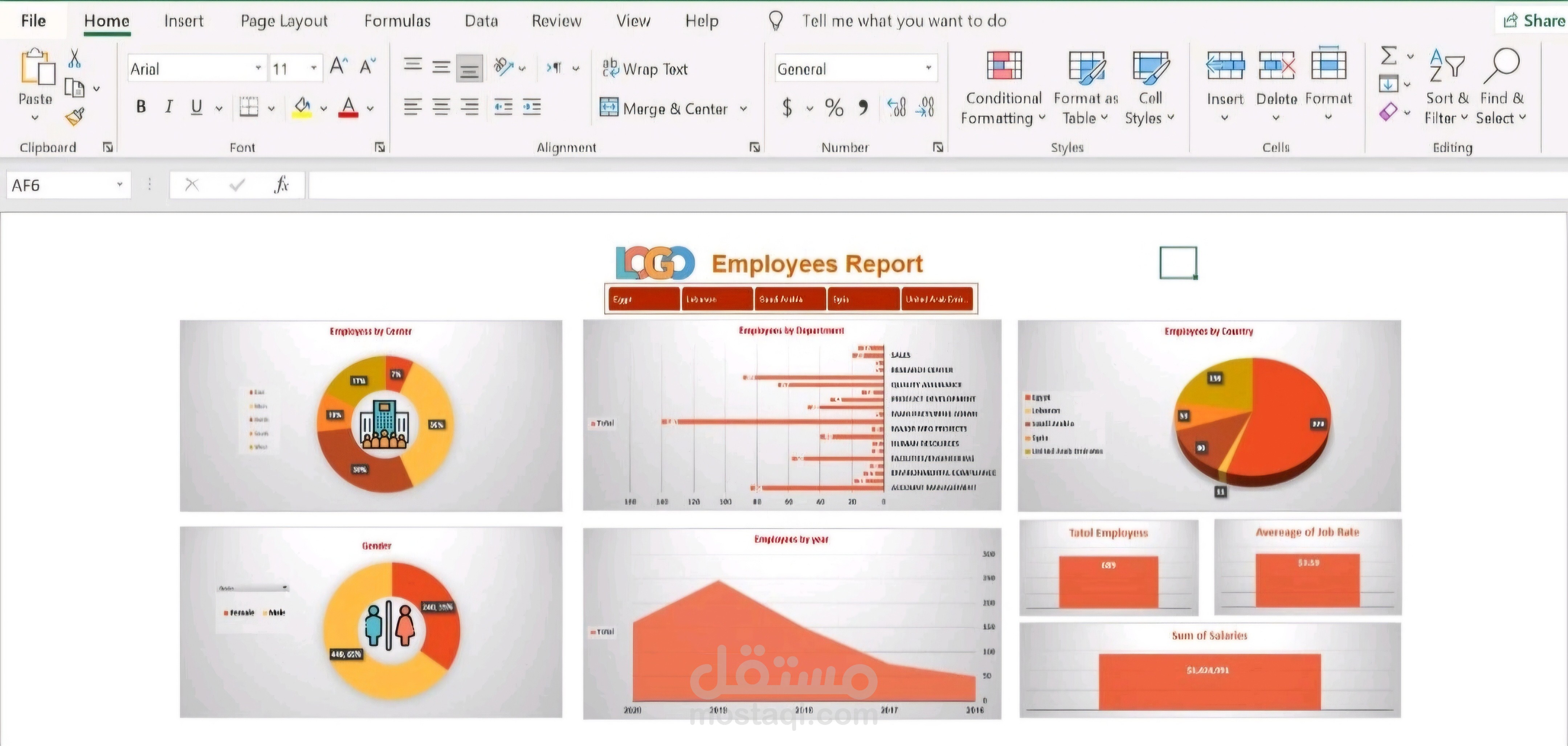
Task: Apply the red Font Color
Action: [x=348, y=107]
